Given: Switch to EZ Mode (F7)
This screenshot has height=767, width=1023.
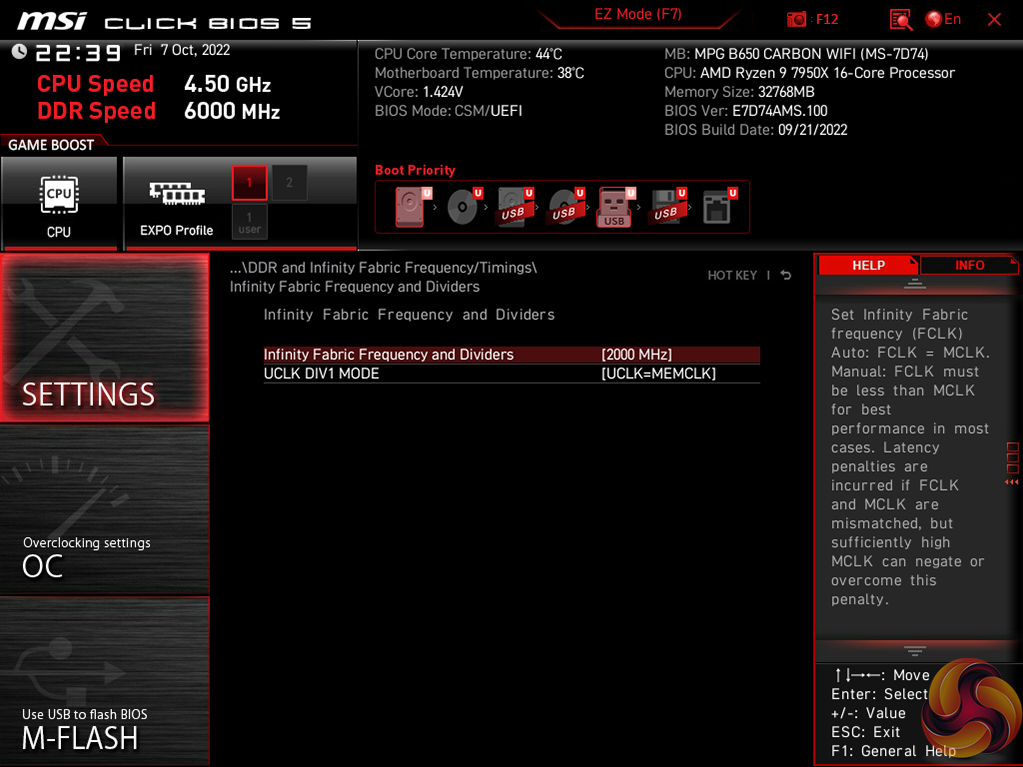Looking at the screenshot, I should click(x=637, y=14).
